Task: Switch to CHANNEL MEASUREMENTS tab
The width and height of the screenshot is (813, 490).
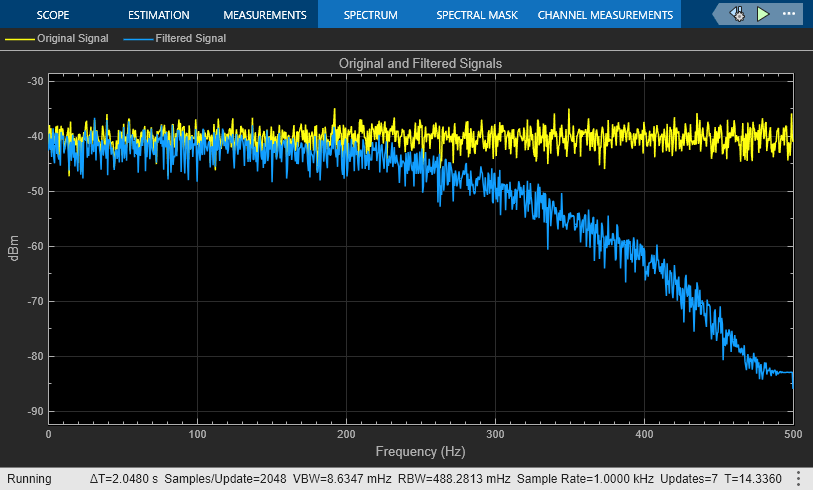Action: pyautogui.click(x=605, y=15)
